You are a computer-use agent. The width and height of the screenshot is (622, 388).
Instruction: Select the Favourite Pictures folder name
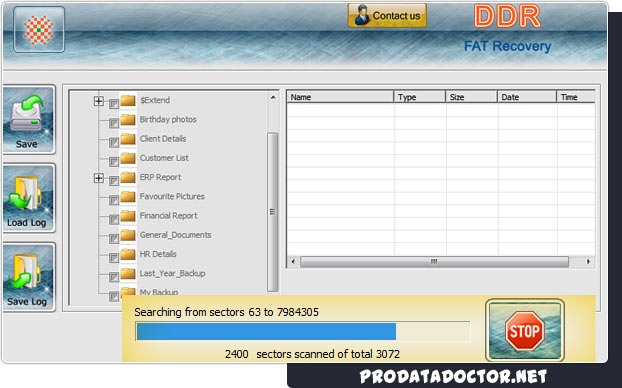pos(172,196)
